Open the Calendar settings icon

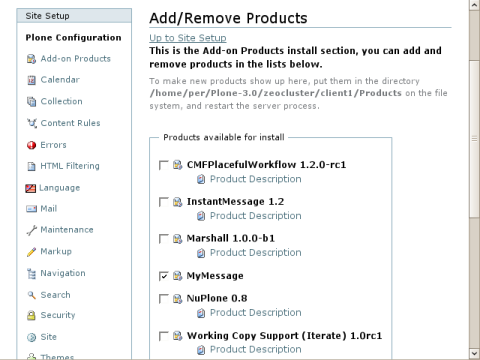(31, 80)
